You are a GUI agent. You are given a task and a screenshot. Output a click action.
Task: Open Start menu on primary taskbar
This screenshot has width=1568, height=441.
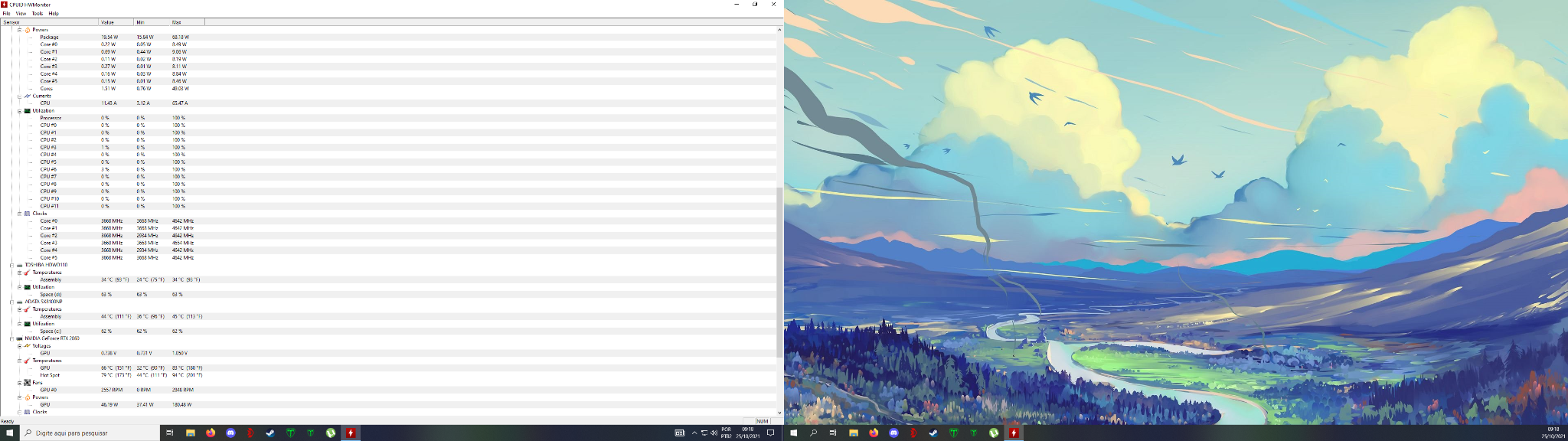point(9,433)
